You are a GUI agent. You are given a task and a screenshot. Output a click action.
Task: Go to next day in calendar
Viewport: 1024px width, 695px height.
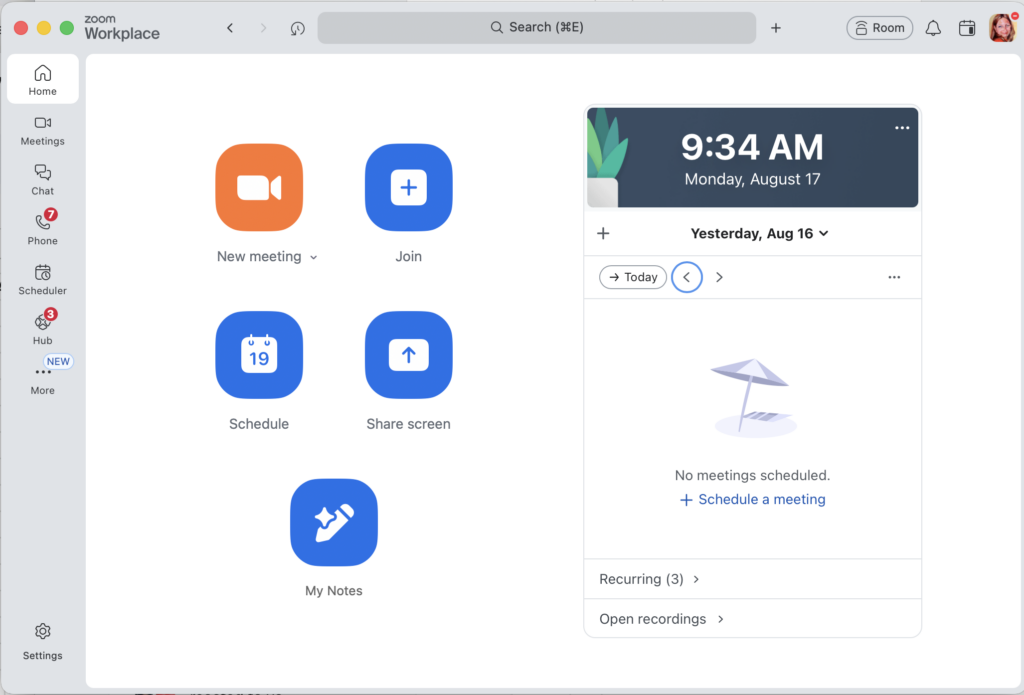point(719,277)
